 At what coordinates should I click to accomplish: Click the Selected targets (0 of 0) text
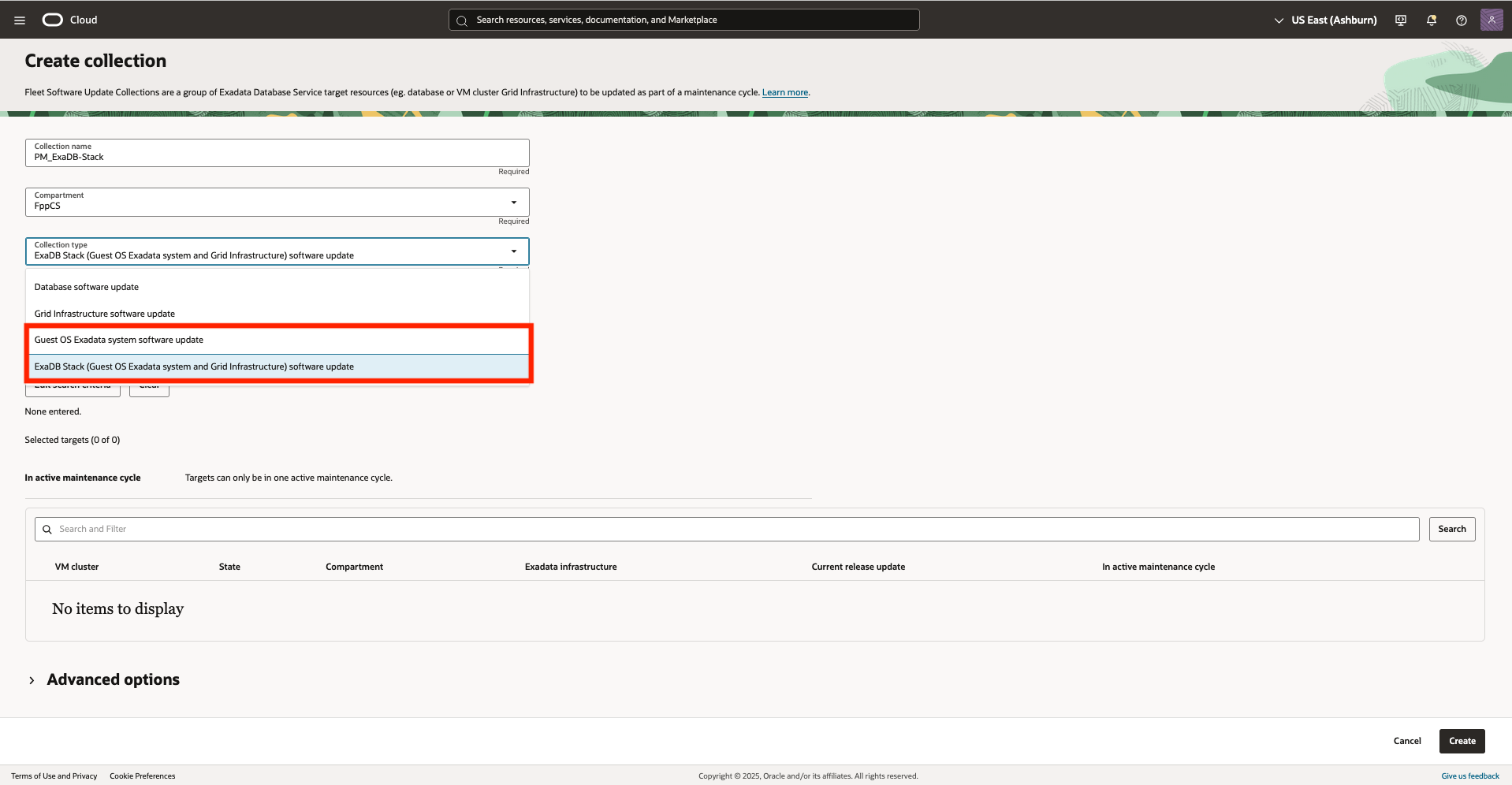73,440
